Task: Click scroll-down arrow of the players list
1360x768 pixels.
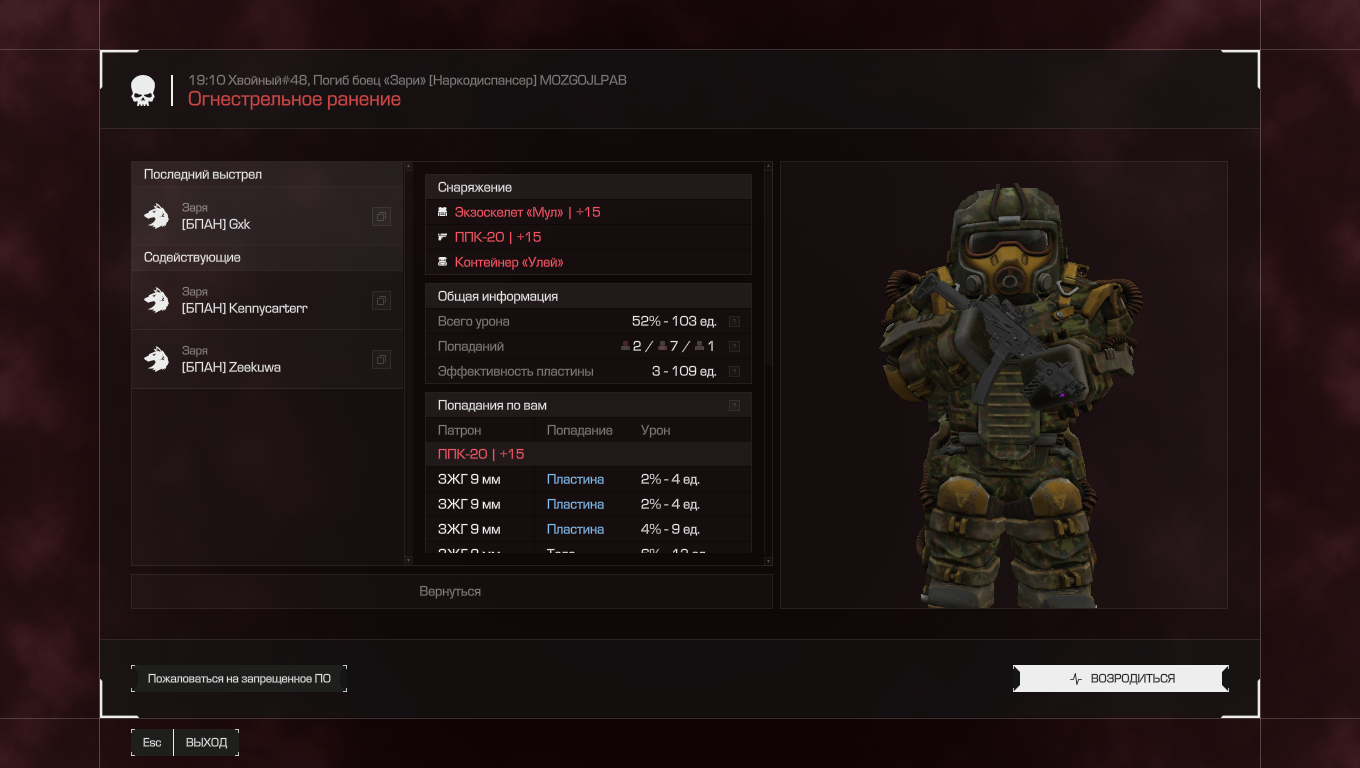Action: pyautogui.click(x=407, y=561)
